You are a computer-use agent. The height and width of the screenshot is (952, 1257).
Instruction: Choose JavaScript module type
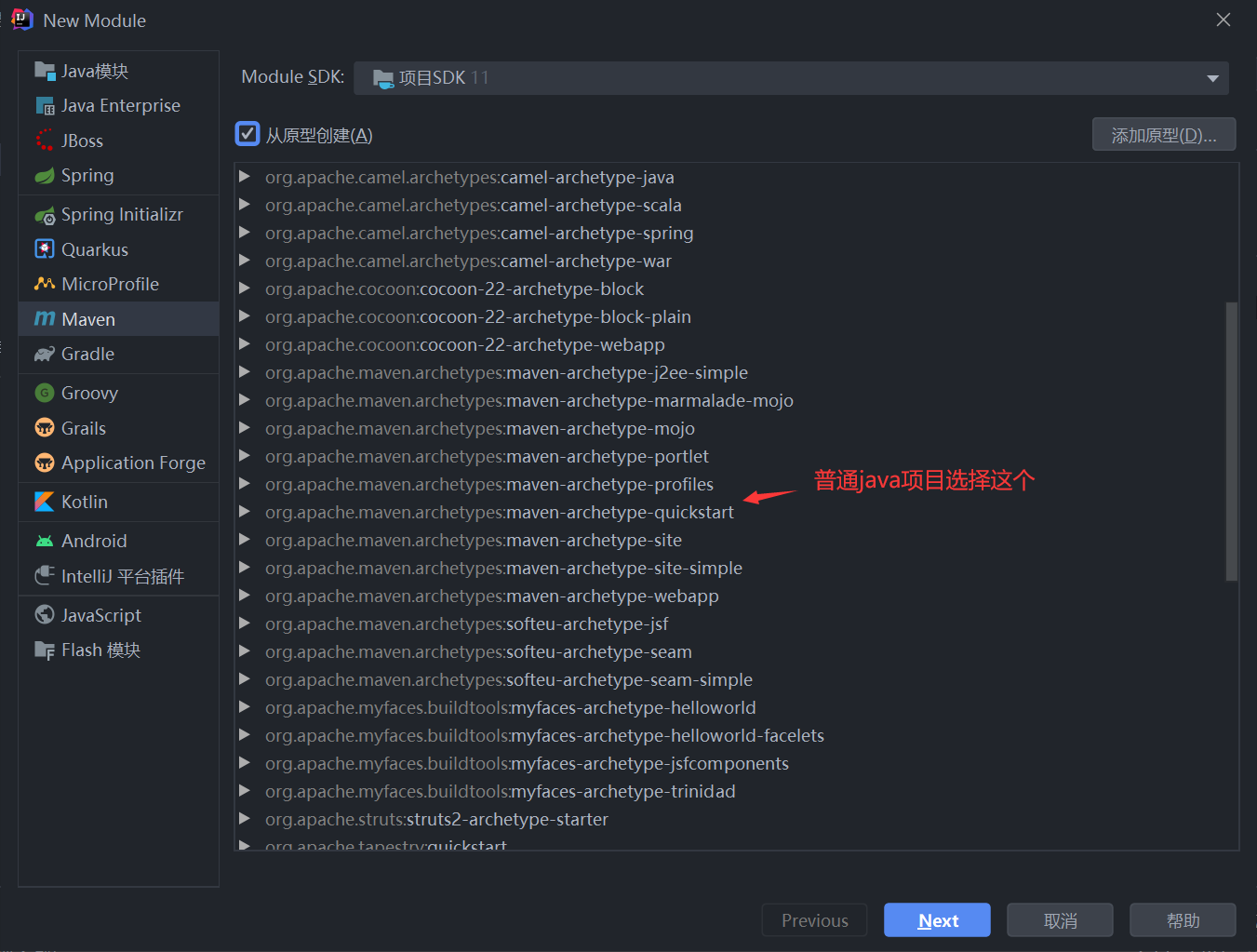tap(119, 614)
